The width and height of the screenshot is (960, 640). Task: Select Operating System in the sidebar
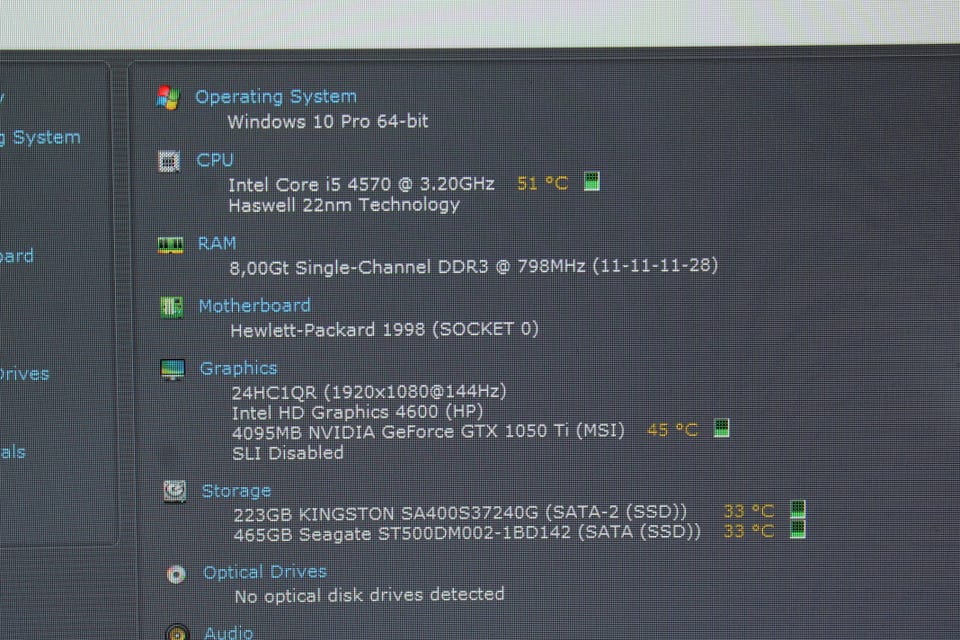pyautogui.click(x=40, y=137)
